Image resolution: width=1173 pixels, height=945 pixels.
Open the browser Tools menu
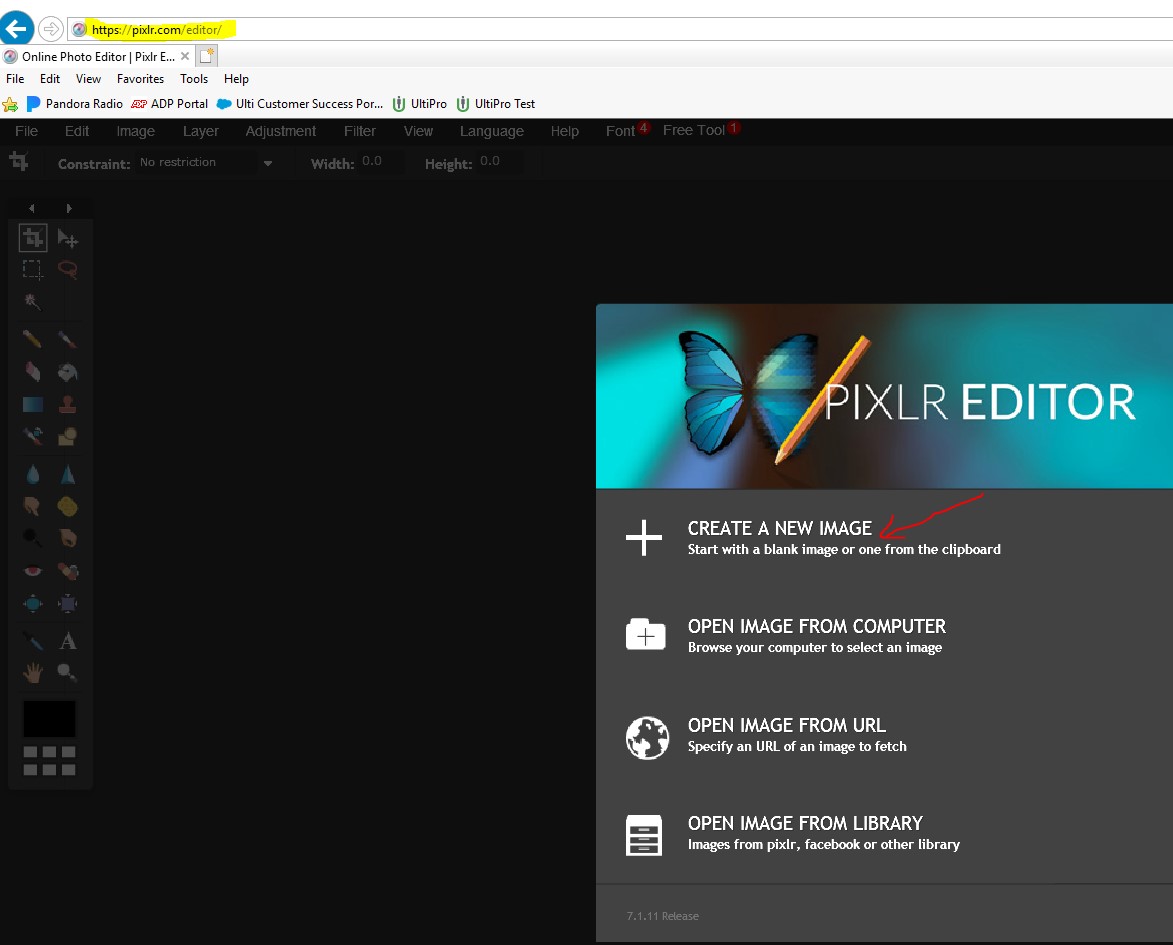point(194,79)
